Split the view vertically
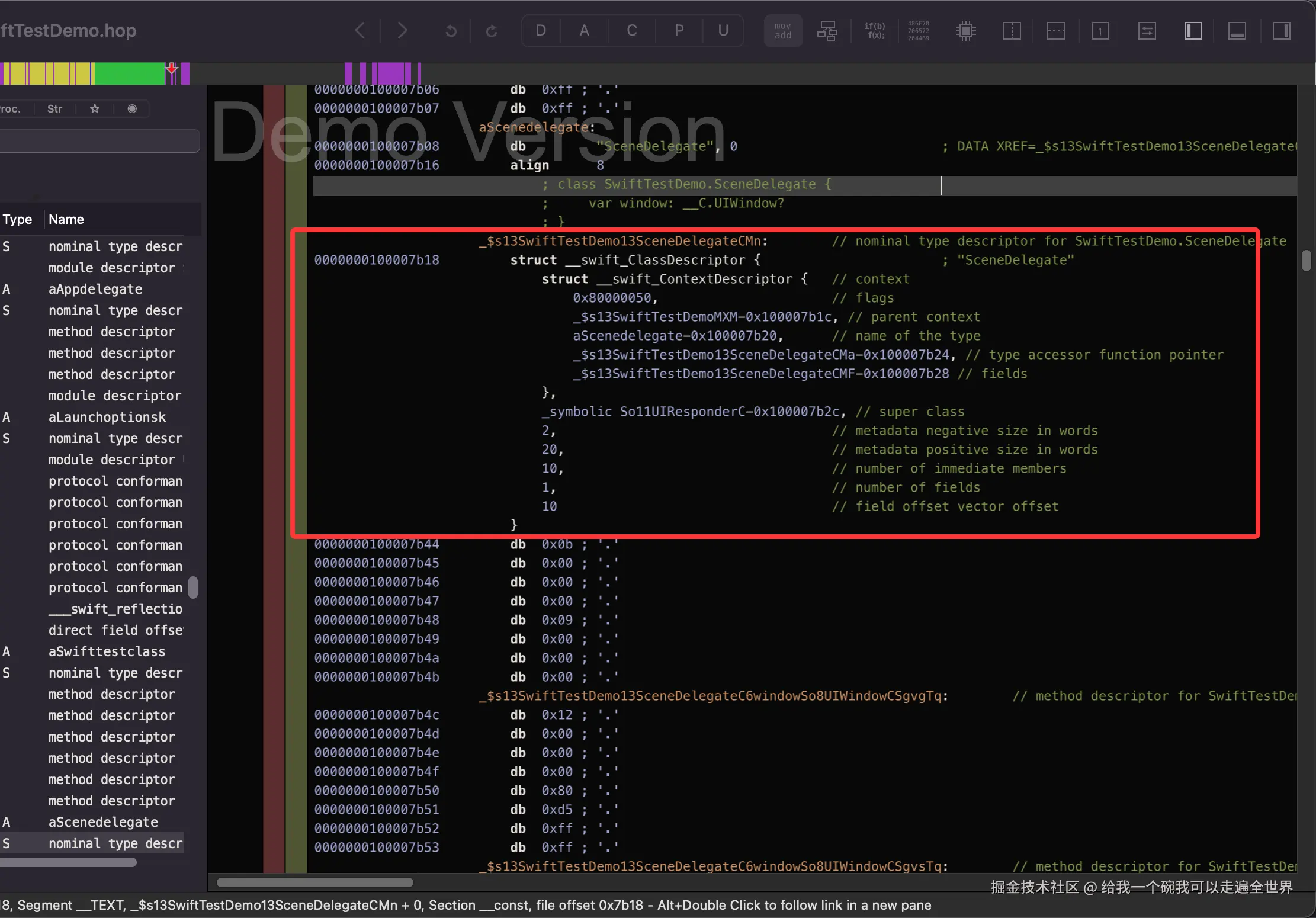The height and width of the screenshot is (918, 1316). 1012,30
